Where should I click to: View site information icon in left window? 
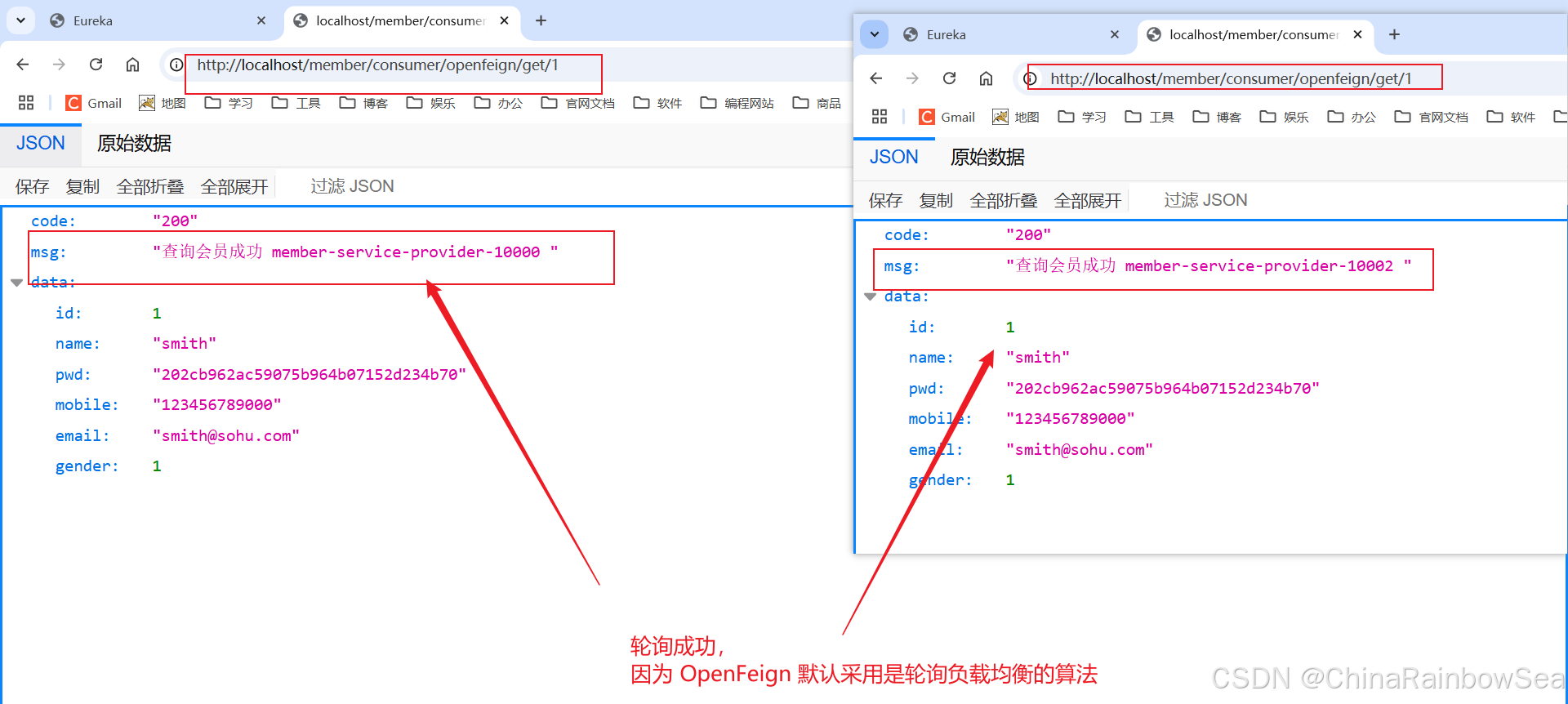pos(176,65)
